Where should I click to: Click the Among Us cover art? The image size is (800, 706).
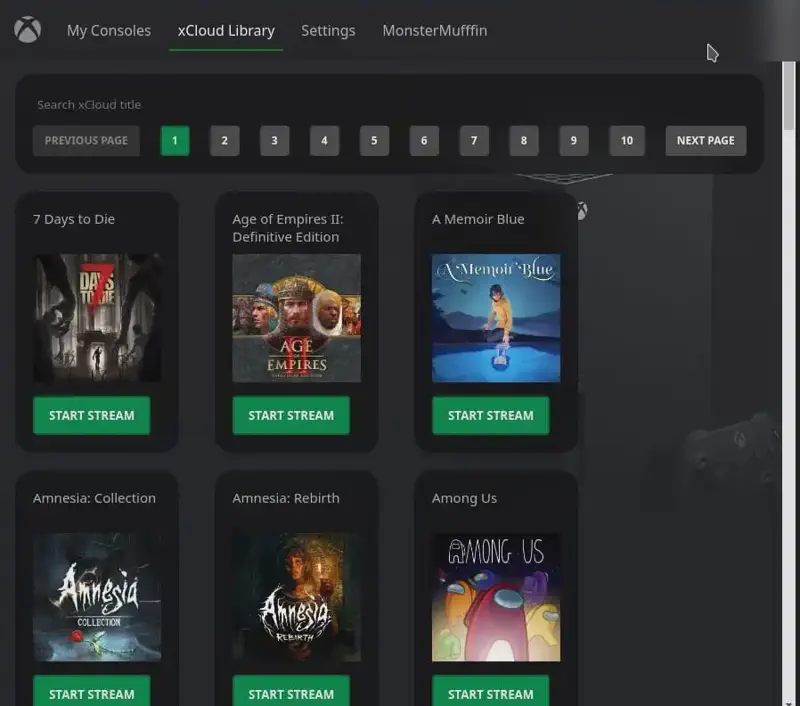496,597
